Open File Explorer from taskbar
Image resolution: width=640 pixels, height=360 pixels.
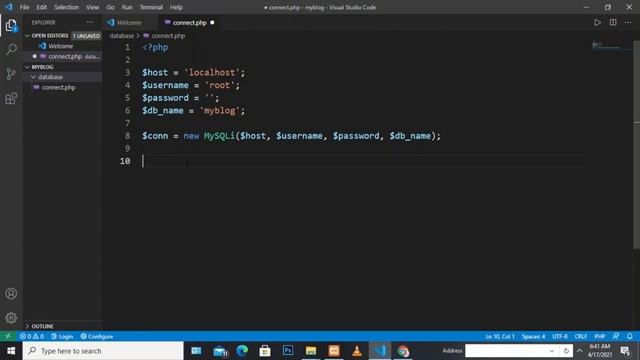click(311, 351)
